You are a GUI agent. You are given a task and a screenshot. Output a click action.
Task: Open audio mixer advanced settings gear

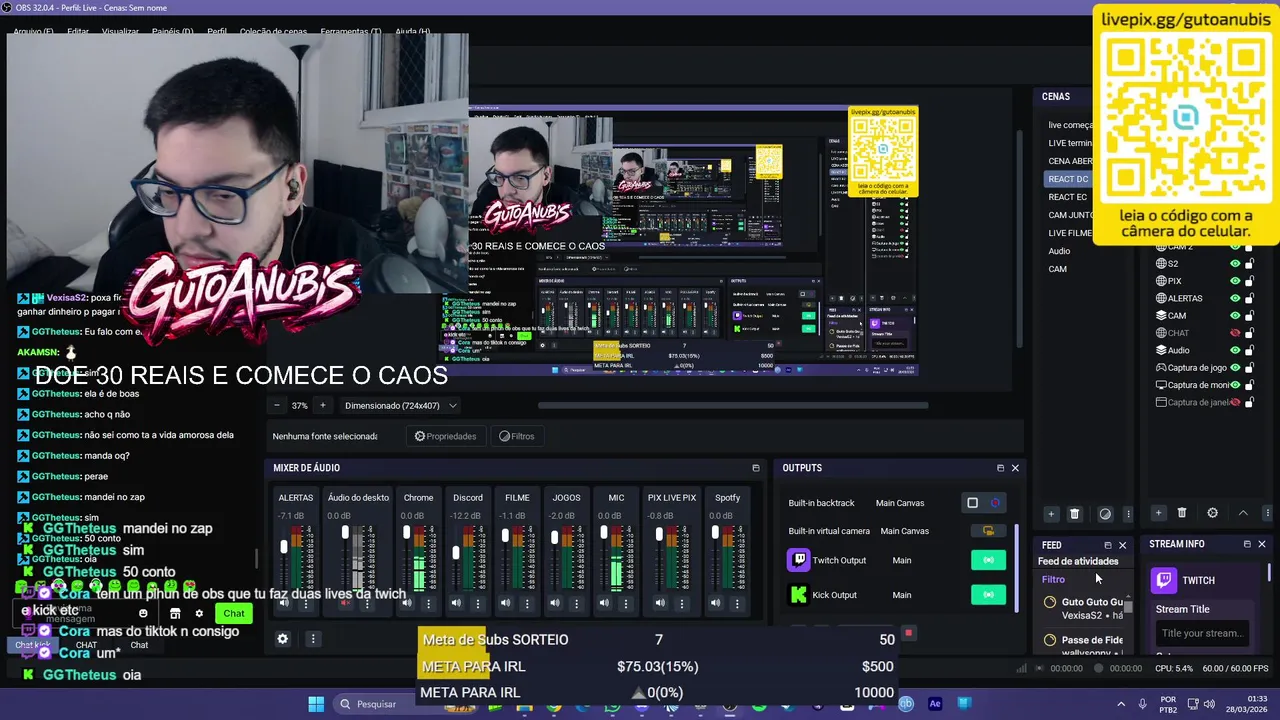coord(283,639)
